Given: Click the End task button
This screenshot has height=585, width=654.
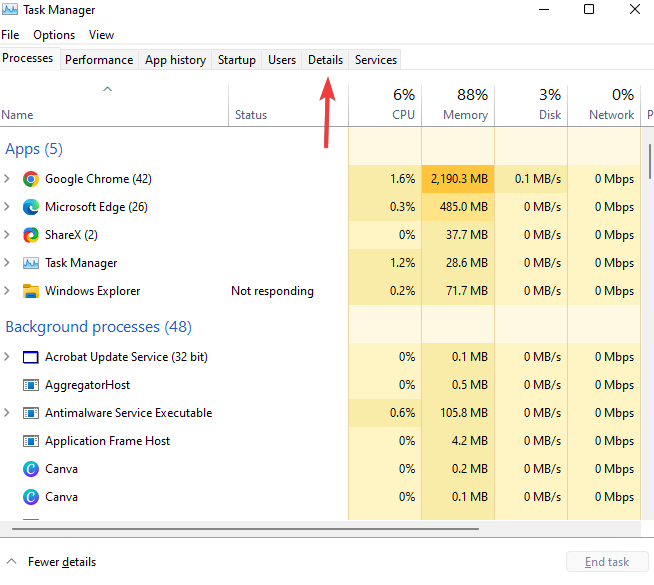Looking at the screenshot, I should click(607, 562).
